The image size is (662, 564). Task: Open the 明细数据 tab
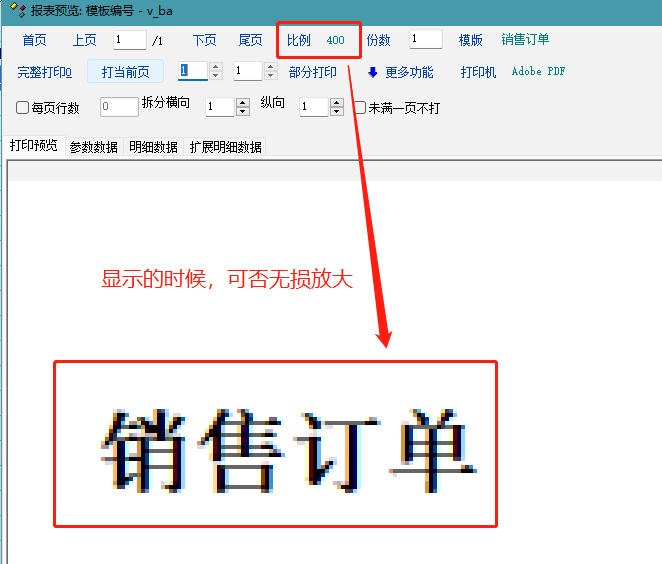pos(153,147)
